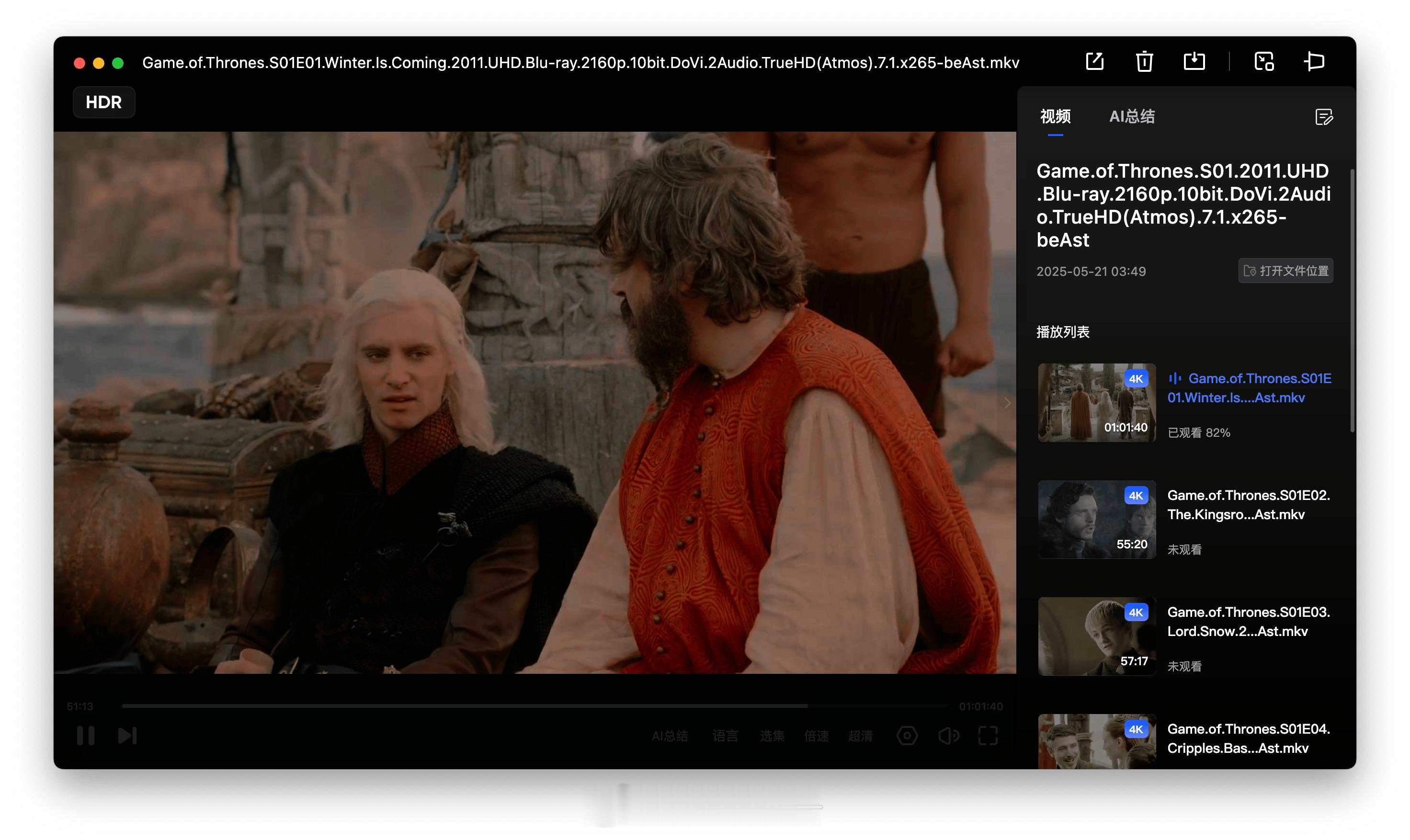
Task: Click the 2025-05-21 03:49 date text
Action: click(1091, 271)
